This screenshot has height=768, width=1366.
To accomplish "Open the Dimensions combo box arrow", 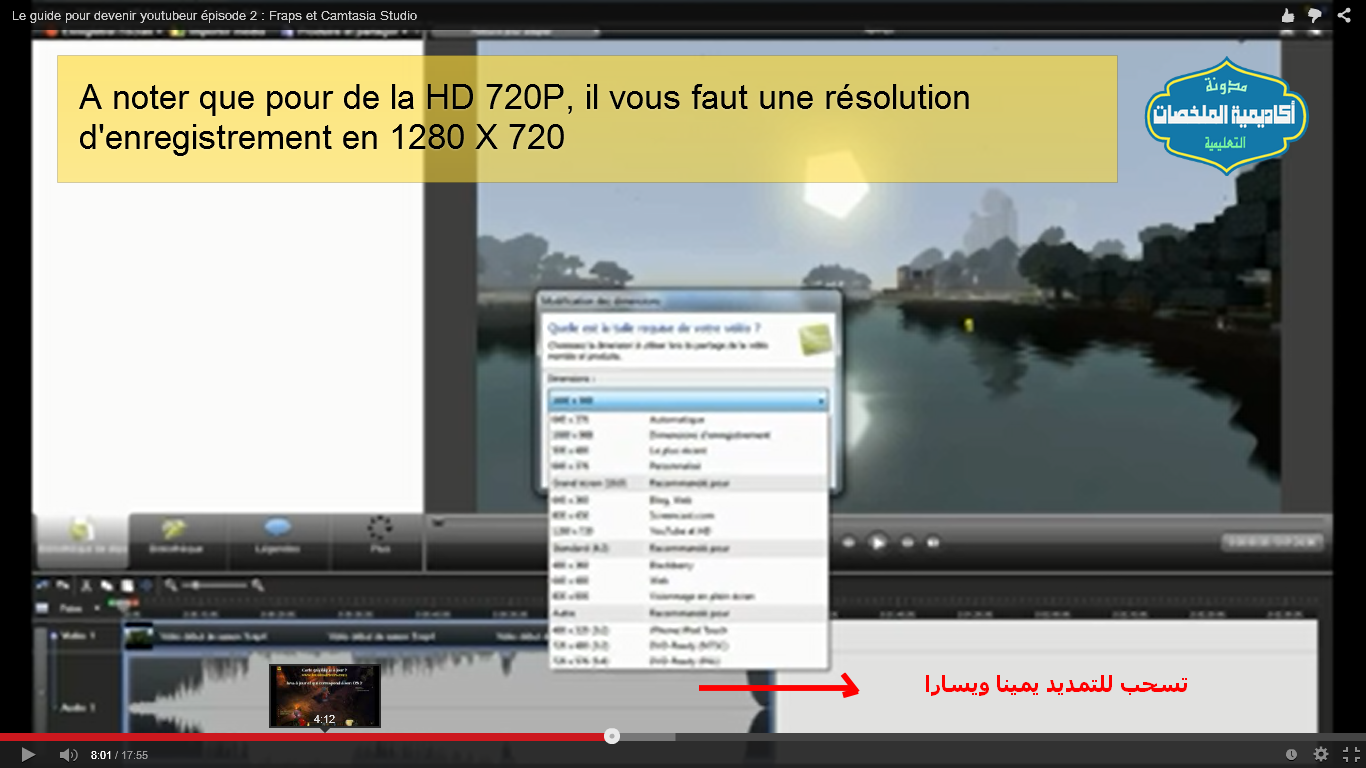I will click(821, 400).
